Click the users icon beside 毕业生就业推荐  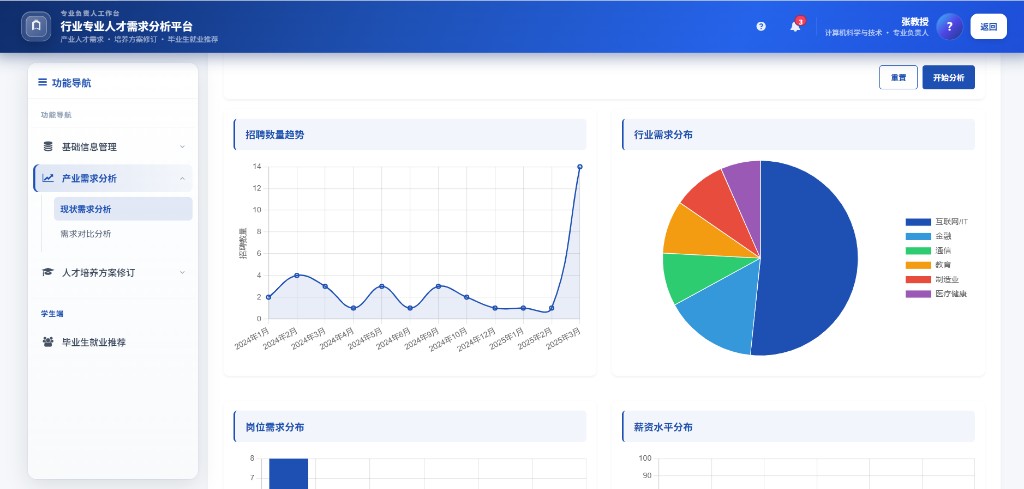[48, 341]
